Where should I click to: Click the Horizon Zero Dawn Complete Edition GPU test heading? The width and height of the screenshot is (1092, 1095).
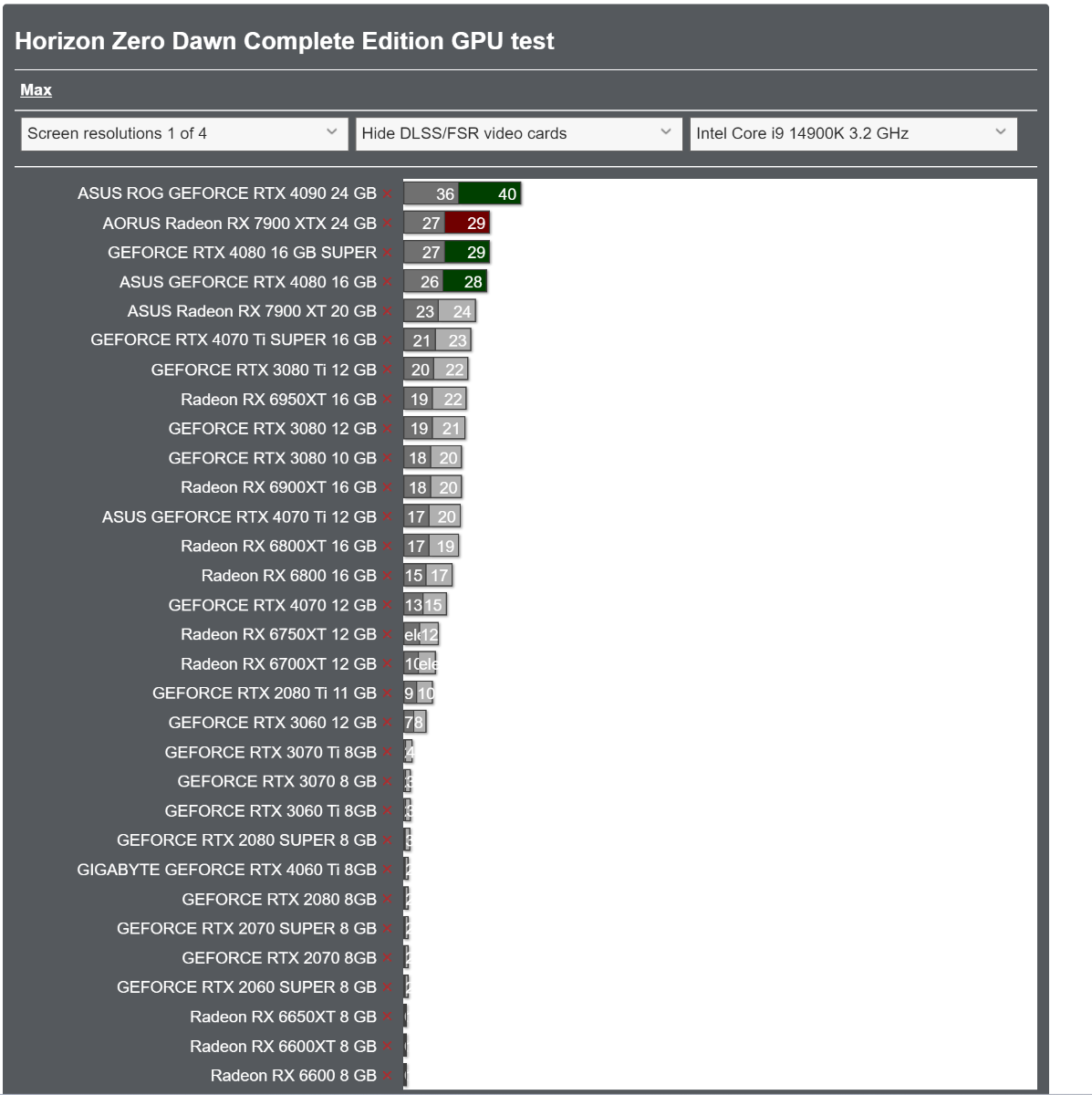(285, 41)
